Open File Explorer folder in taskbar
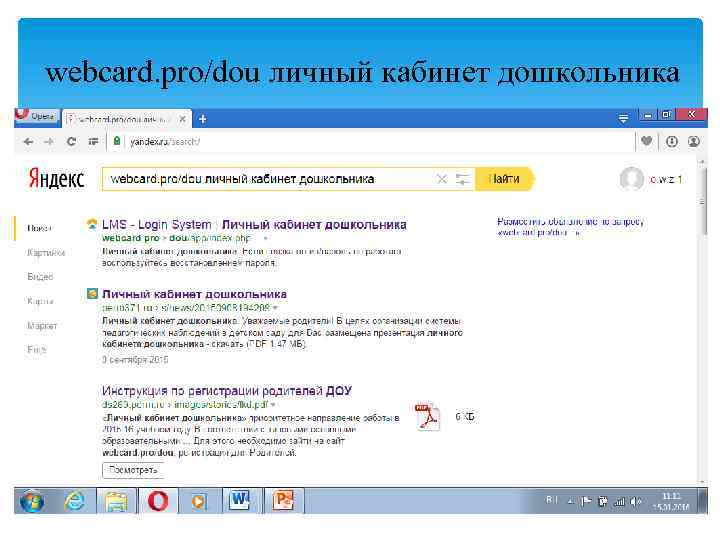Image resolution: width=720 pixels, height=540 pixels. (x=117, y=501)
